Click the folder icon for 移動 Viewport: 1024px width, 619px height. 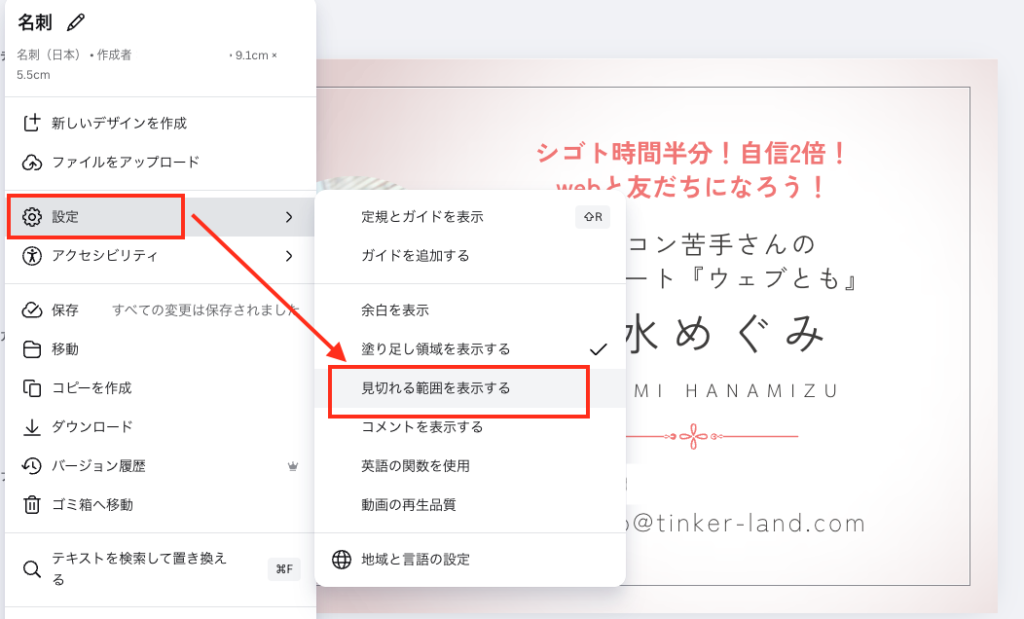point(32,349)
